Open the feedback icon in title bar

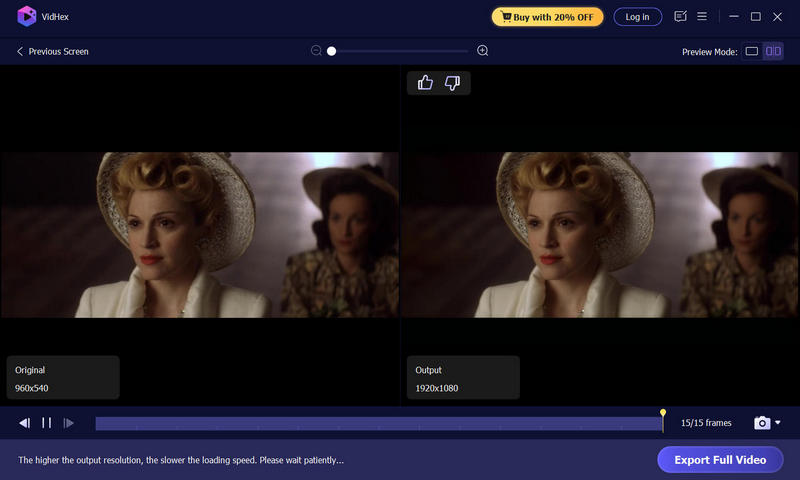point(681,17)
